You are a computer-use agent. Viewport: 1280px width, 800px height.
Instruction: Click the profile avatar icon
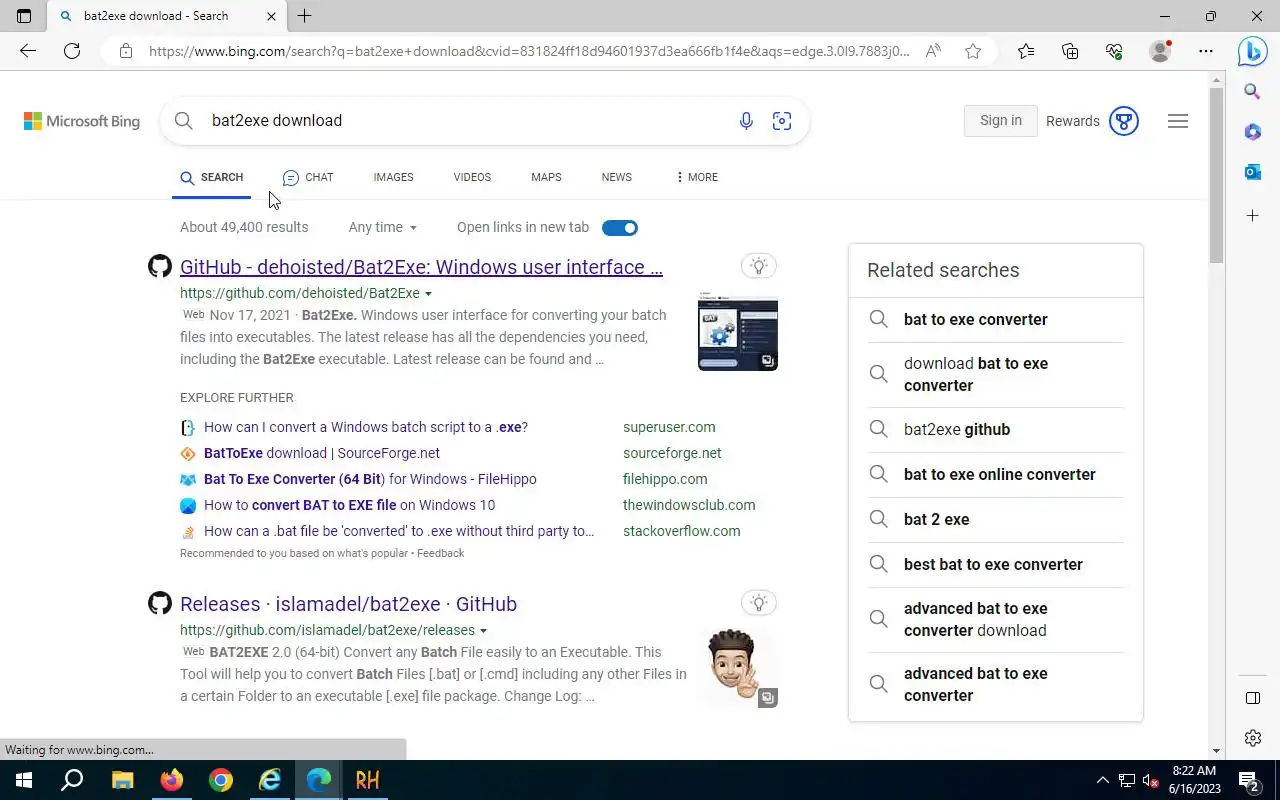[x=1160, y=51]
